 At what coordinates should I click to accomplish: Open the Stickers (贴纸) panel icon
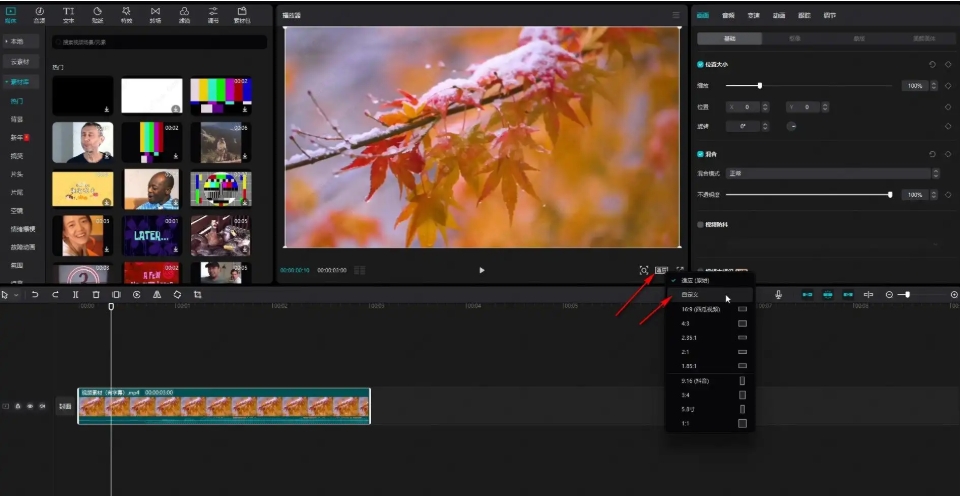(x=97, y=14)
